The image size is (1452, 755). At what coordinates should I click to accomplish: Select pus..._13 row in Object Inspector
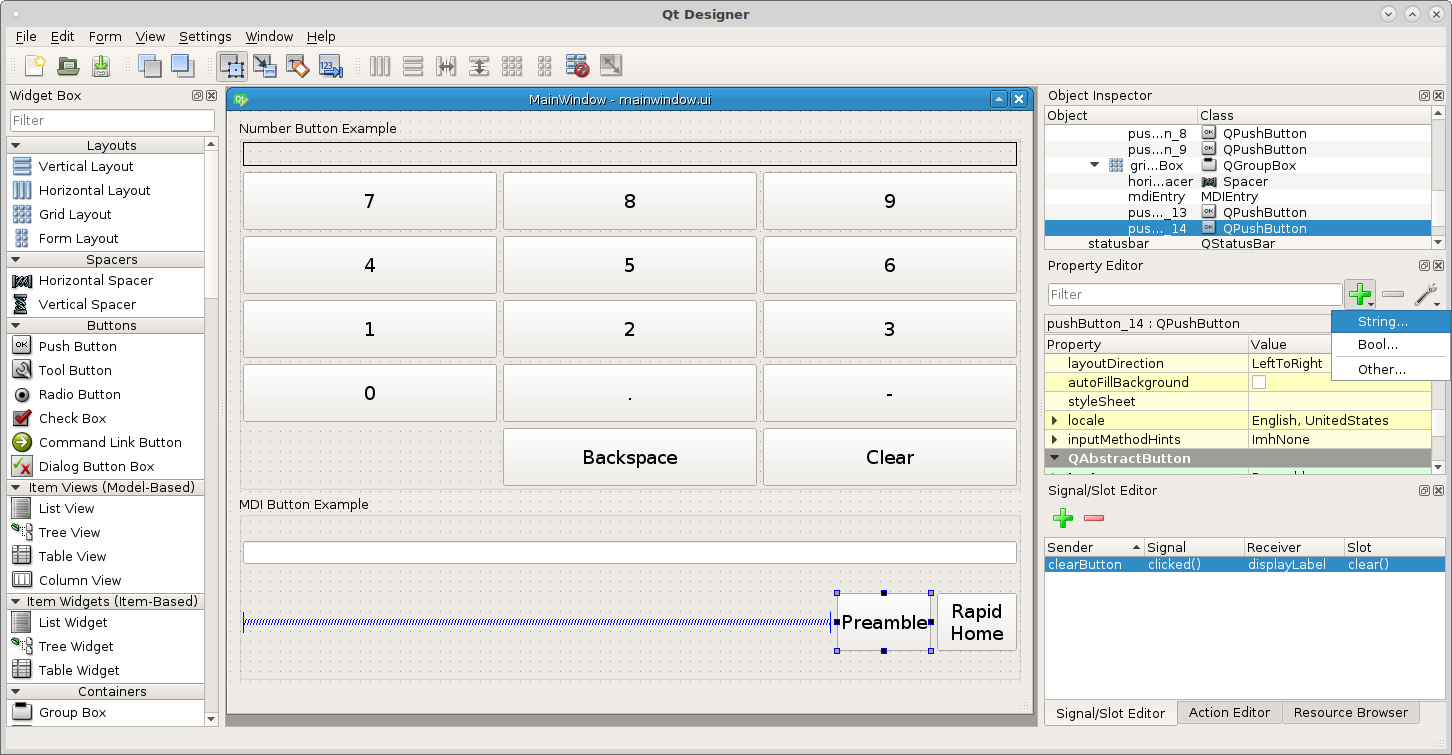tap(1238, 212)
